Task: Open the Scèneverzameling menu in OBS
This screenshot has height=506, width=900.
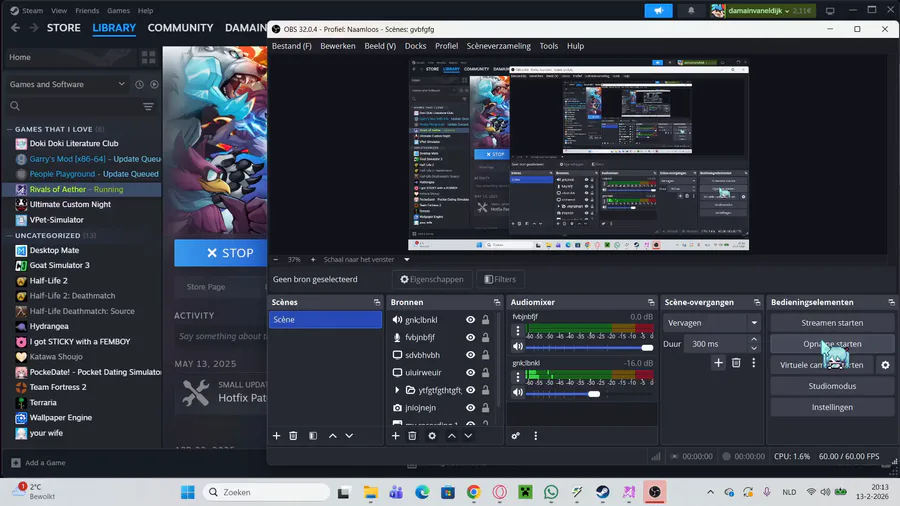Action: point(498,46)
